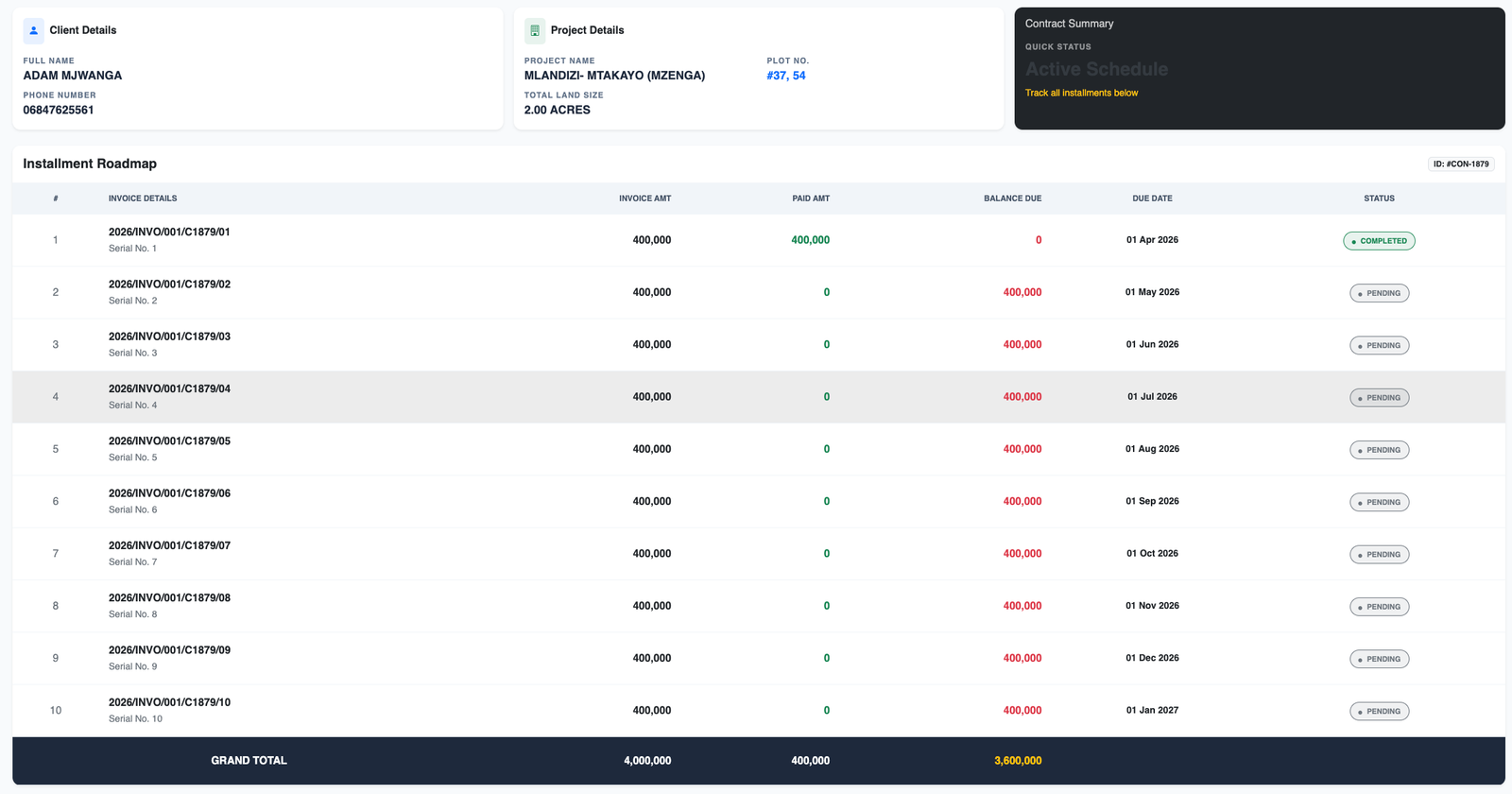This screenshot has height=794, width=1512.
Task: Click the land size 2.00 ACRES
Action: (x=558, y=111)
